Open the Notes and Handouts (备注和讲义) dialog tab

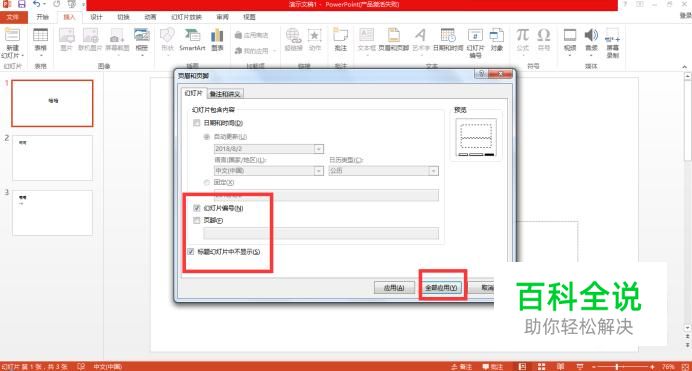click(x=225, y=94)
